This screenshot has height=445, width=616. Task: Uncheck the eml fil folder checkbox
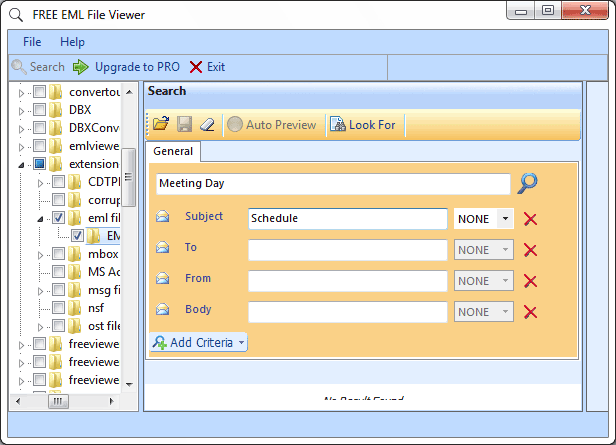coord(58,218)
